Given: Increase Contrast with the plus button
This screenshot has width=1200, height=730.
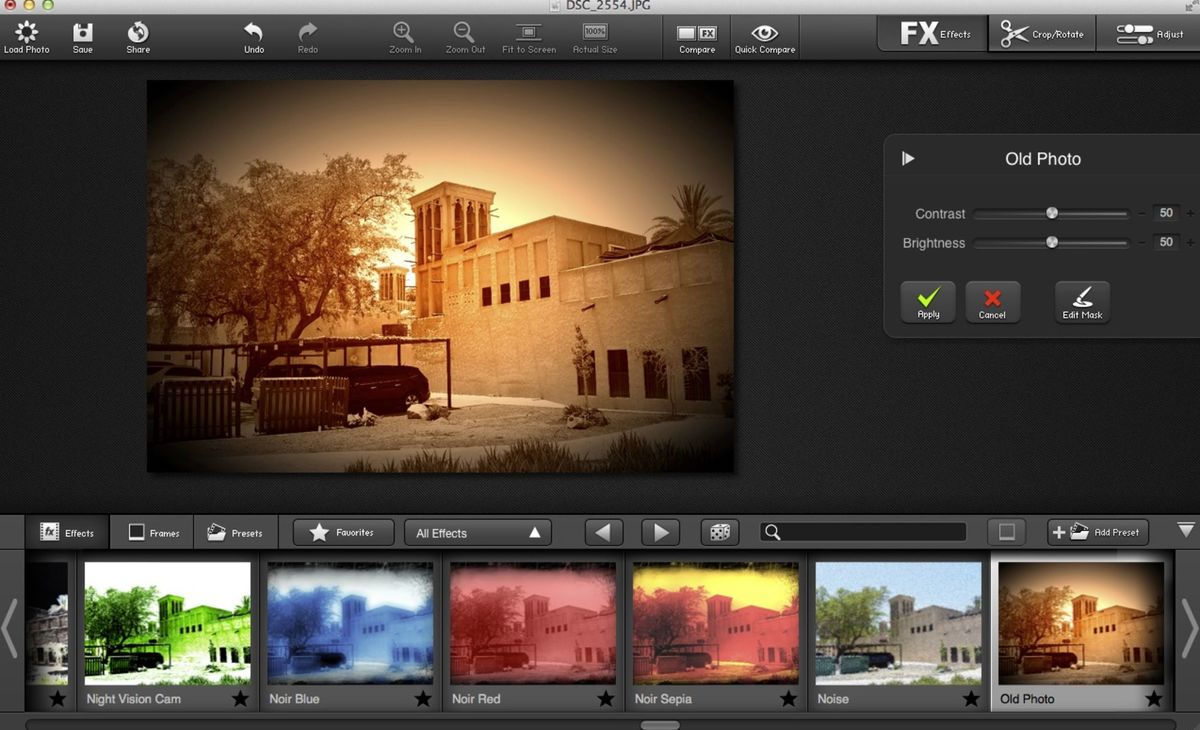Looking at the screenshot, I should coord(1190,213).
